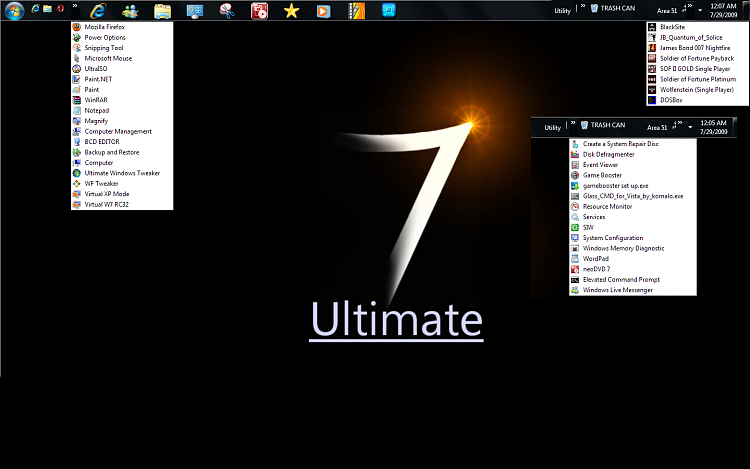Open Power Options entry
Viewport: 750px width, 469px height.
[122, 37]
